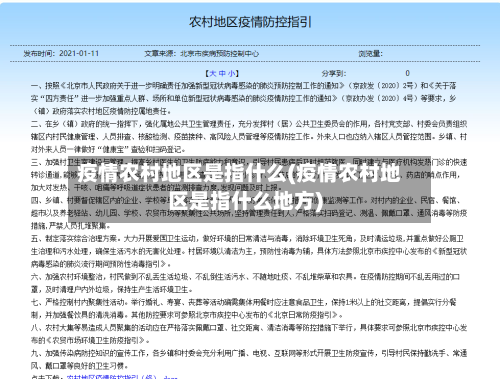The image size is (500, 379).
Task: Click the page title 农村地区疫情防控指引
Action: (250, 22)
